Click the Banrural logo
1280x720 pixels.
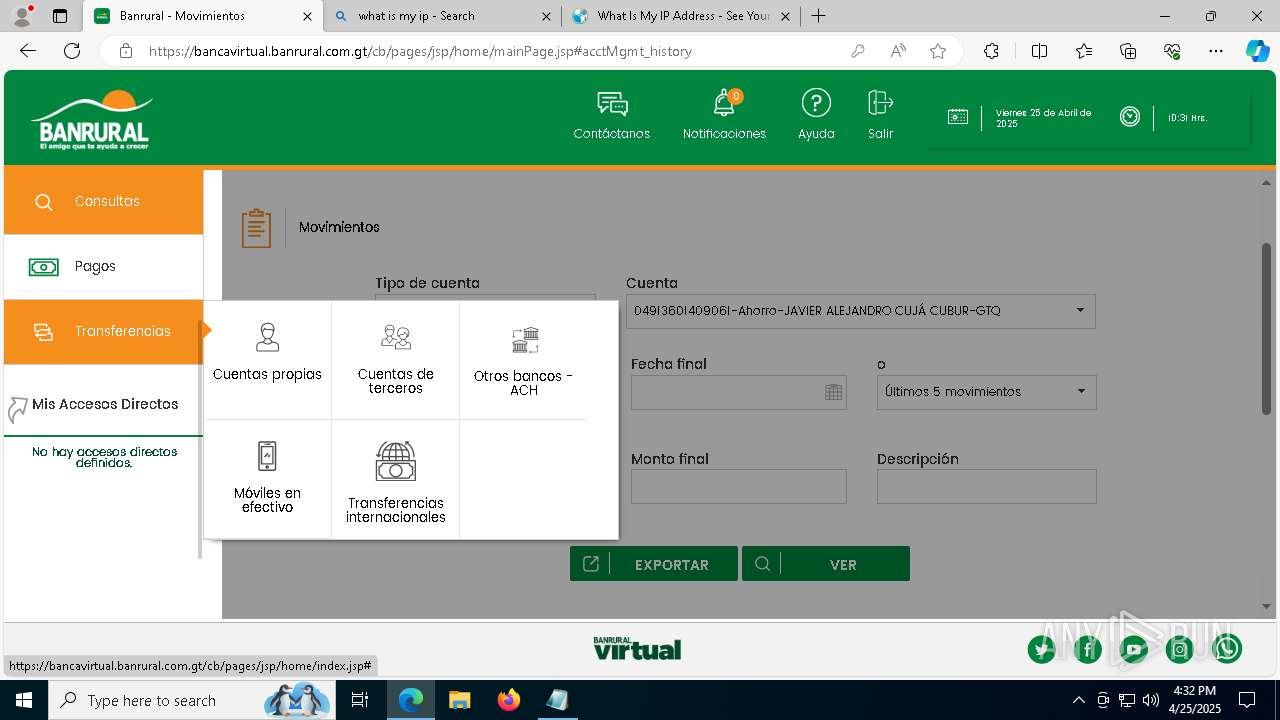(x=93, y=120)
